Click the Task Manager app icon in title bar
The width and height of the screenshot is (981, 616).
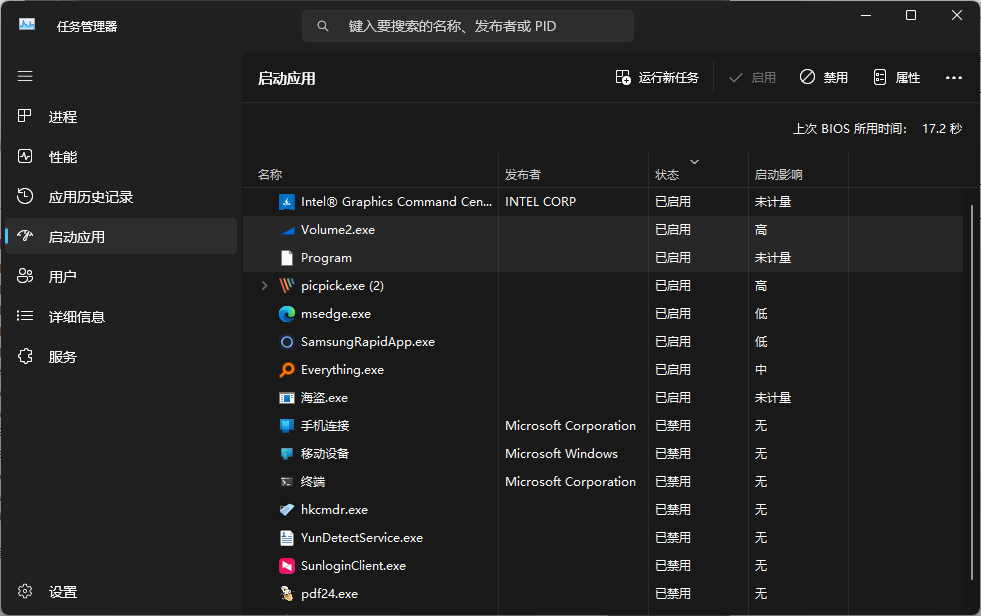click(27, 25)
